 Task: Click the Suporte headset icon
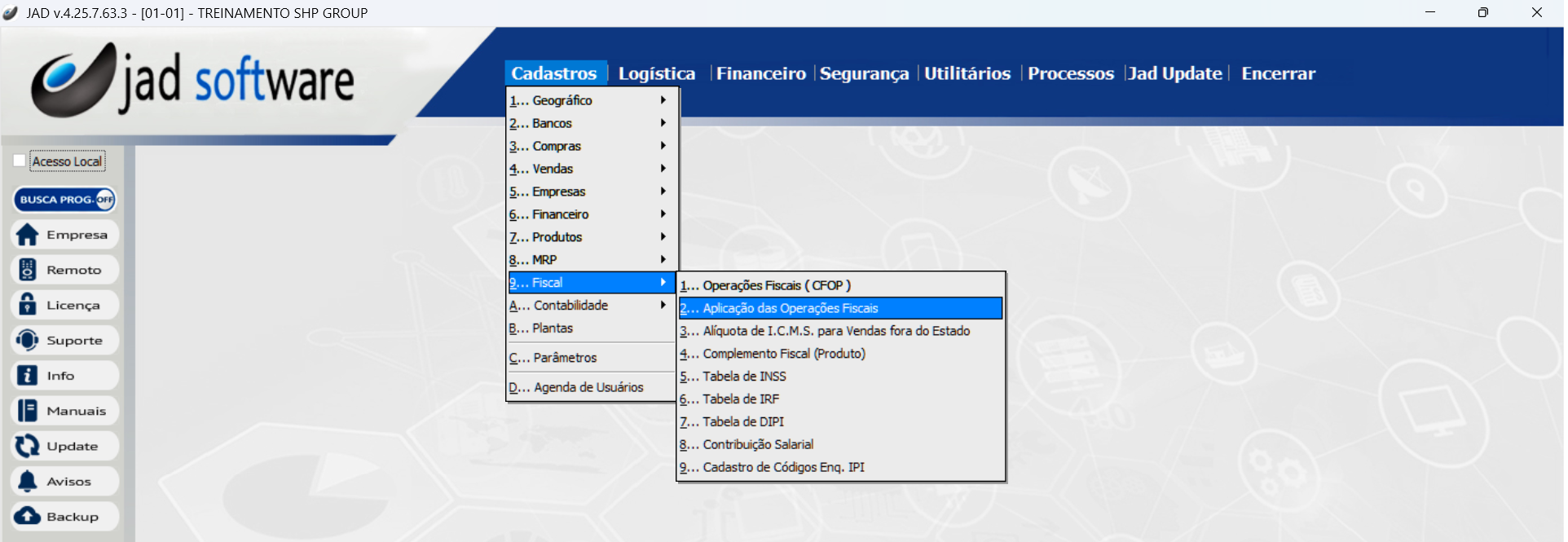click(27, 340)
